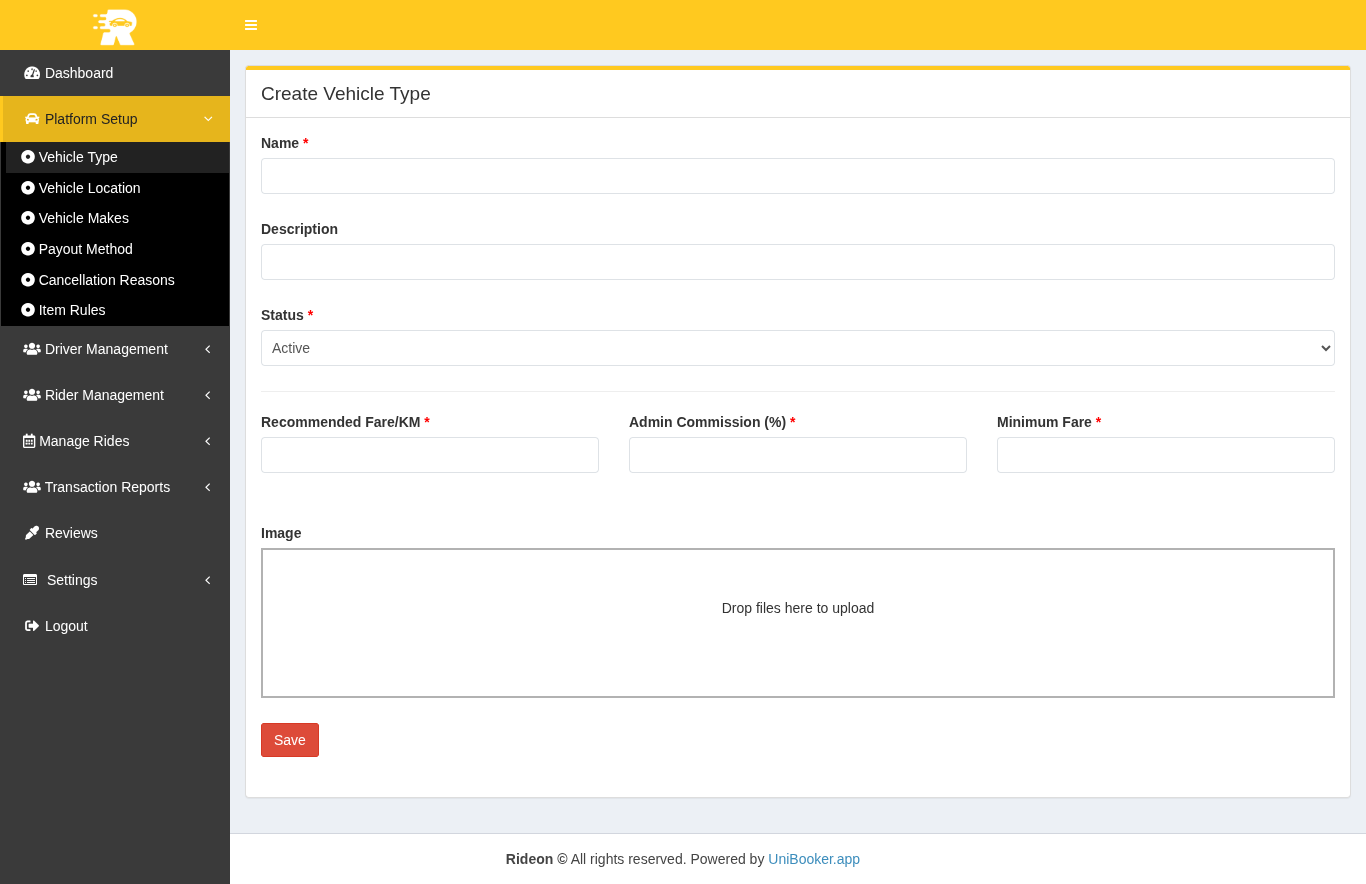
Task: Open the UniBooker.app footer link
Action: tap(813, 859)
